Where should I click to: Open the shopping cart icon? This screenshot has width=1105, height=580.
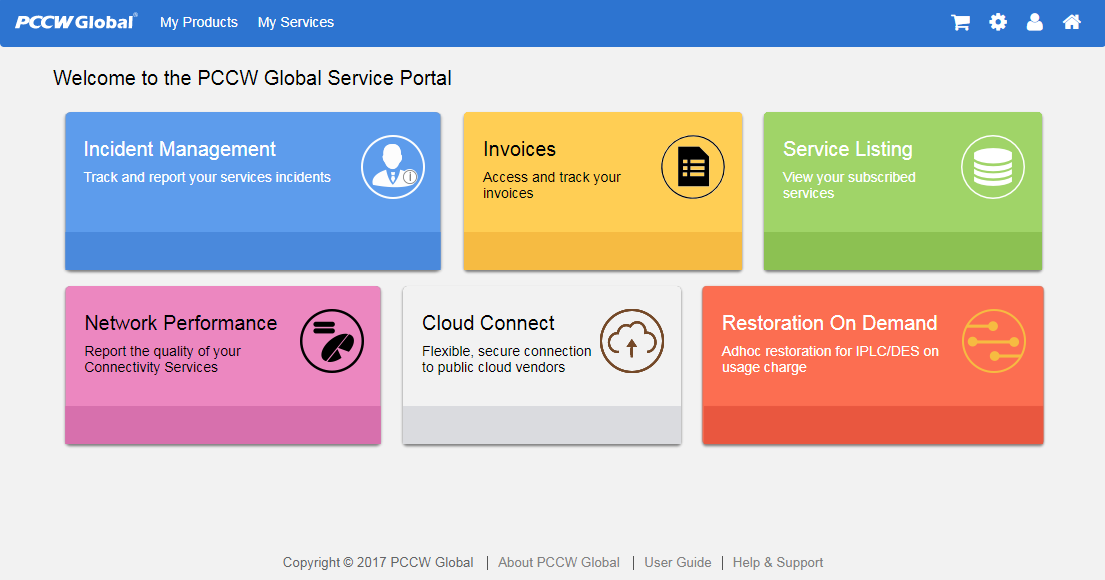960,23
